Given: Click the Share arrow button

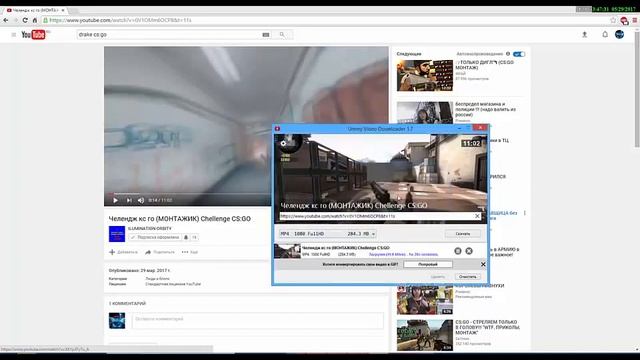Looking at the screenshot, I should pos(160,252).
